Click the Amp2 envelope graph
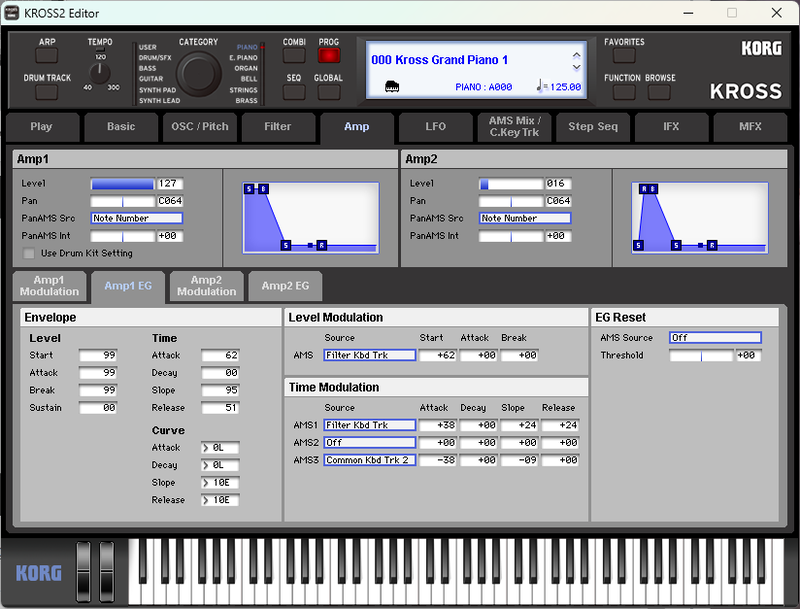The width and height of the screenshot is (800, 609). tap(700, 218)
